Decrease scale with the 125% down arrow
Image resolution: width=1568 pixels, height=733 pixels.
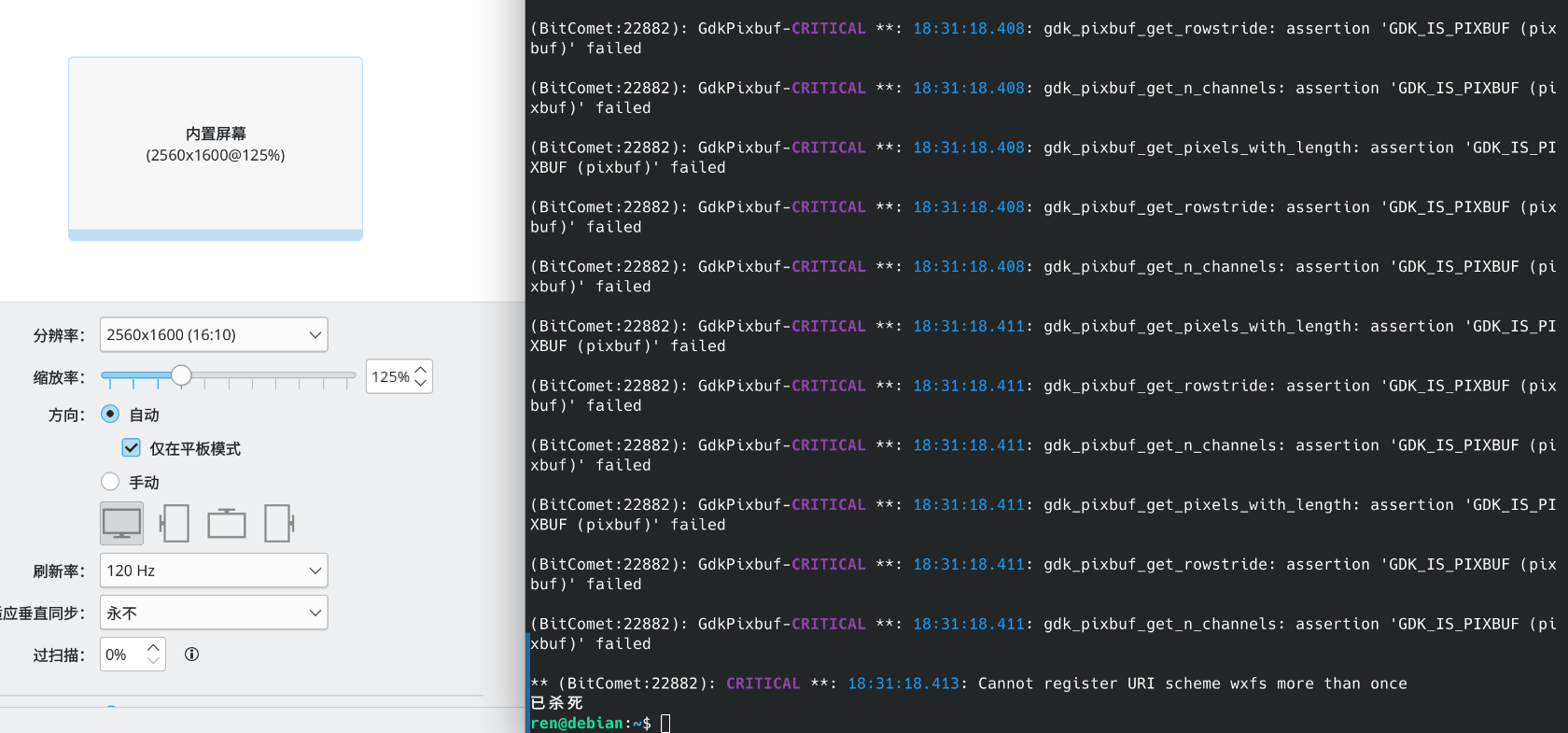pos(421,383)
